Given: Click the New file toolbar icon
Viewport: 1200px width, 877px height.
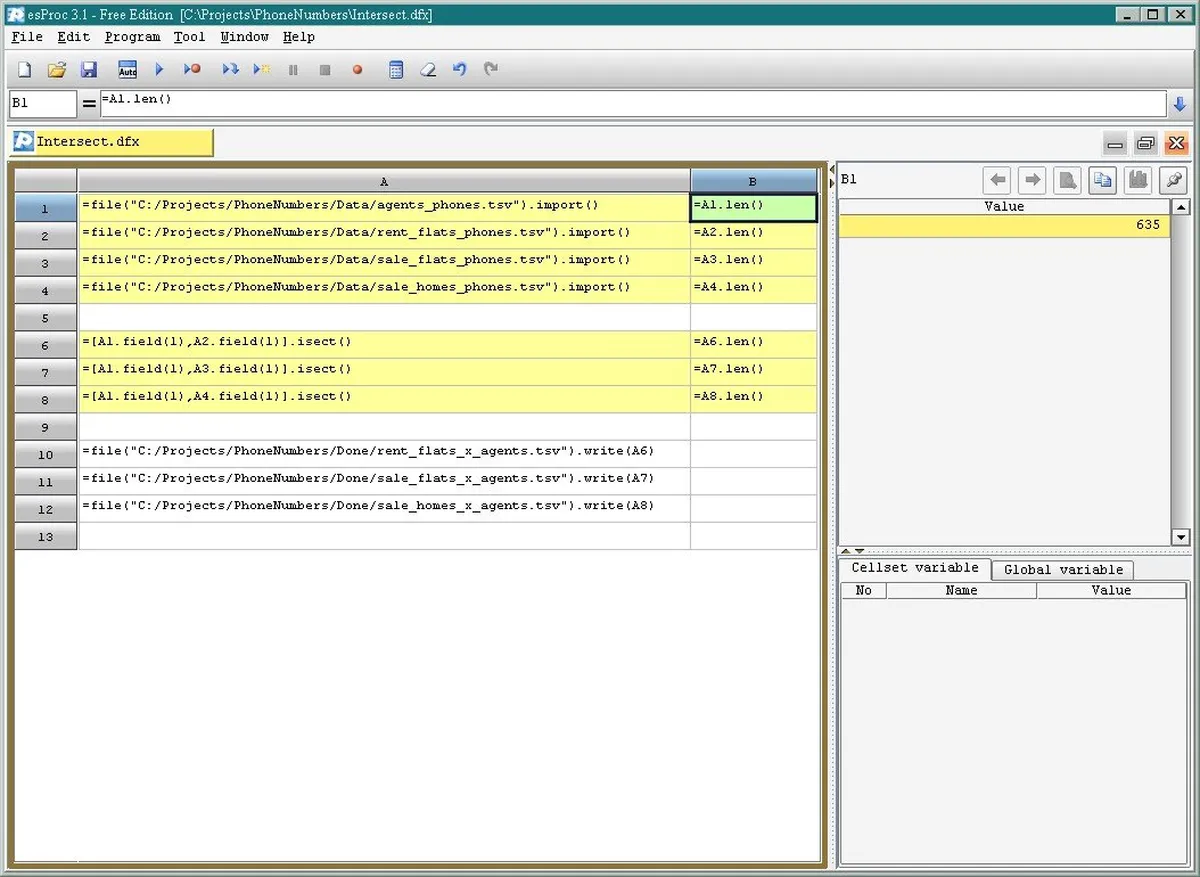Looking at the screenshot, I should [25, 70].
